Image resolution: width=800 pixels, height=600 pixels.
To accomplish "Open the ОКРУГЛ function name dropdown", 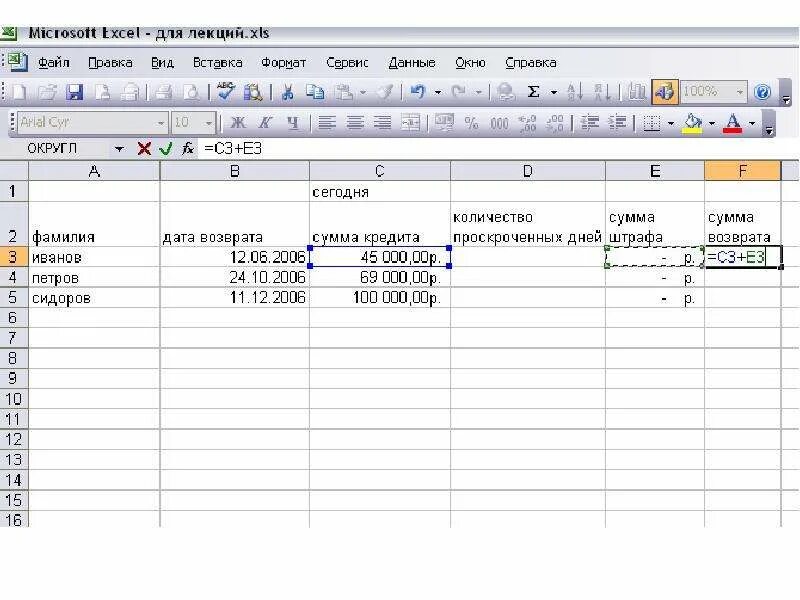I will click(119, 149).
